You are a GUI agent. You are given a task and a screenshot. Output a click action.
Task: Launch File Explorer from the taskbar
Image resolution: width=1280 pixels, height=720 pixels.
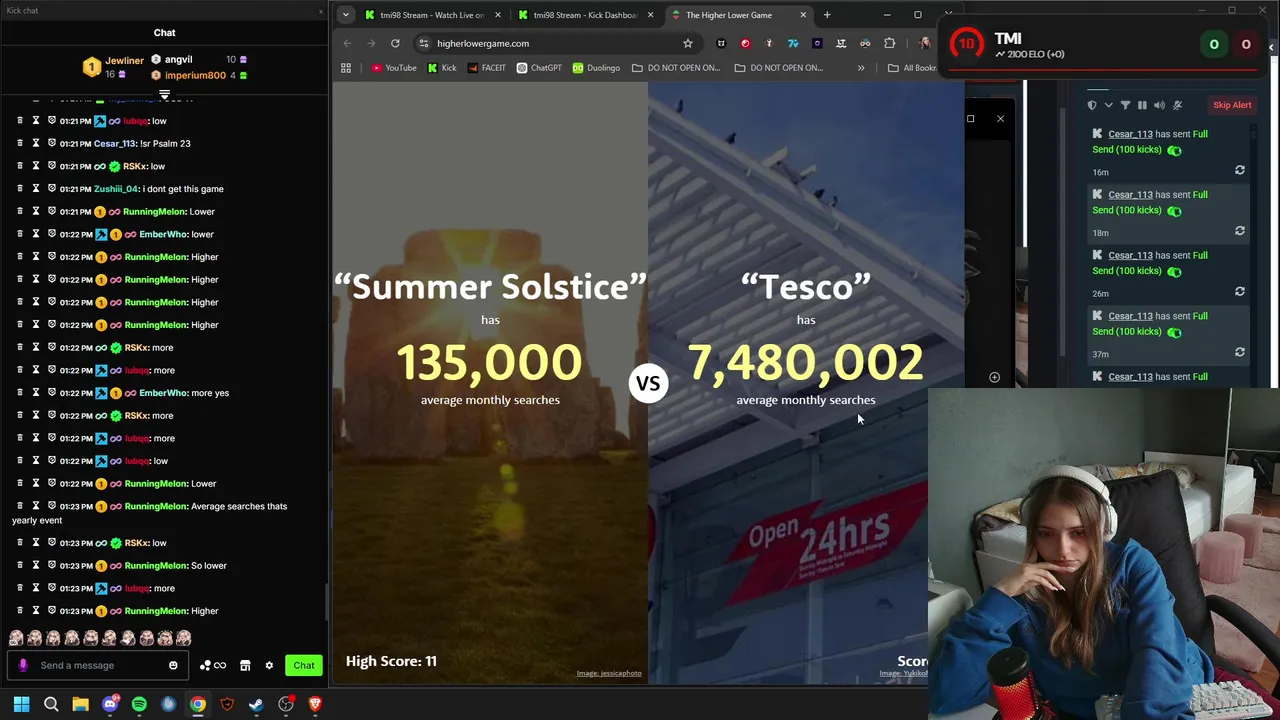[80, 704]
